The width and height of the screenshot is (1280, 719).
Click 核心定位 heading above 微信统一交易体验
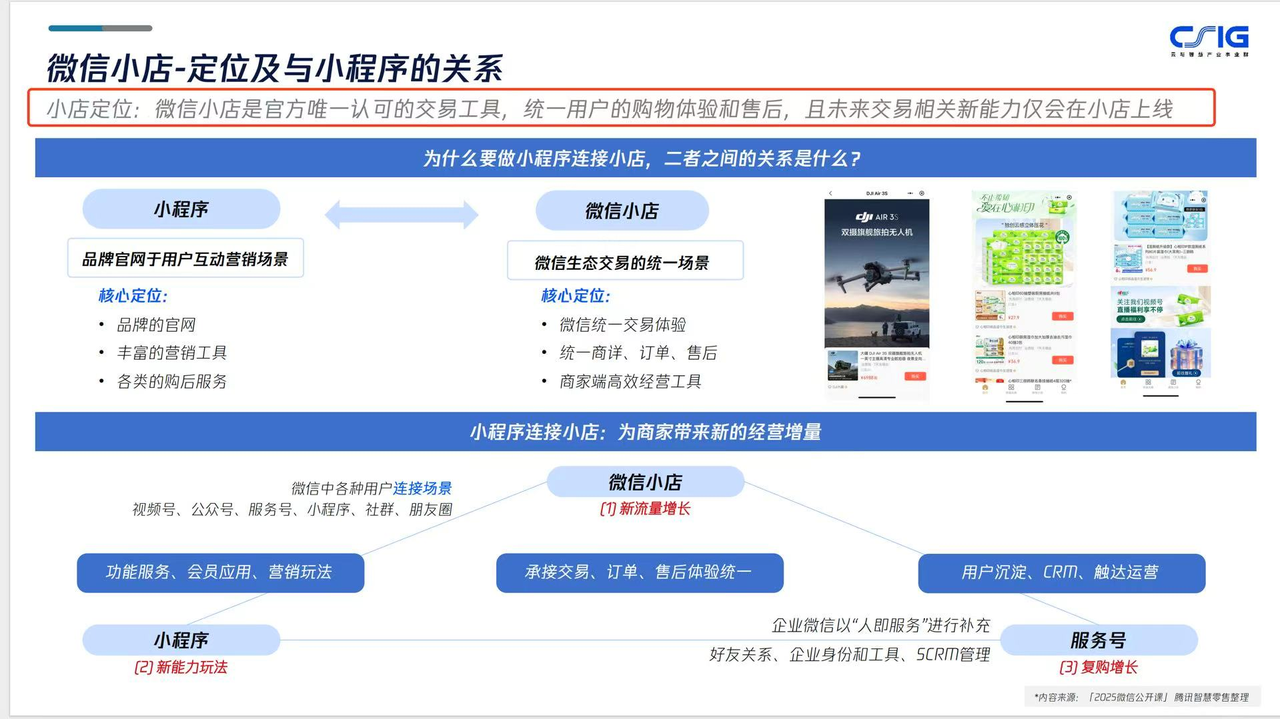click(x=575, y=296)
